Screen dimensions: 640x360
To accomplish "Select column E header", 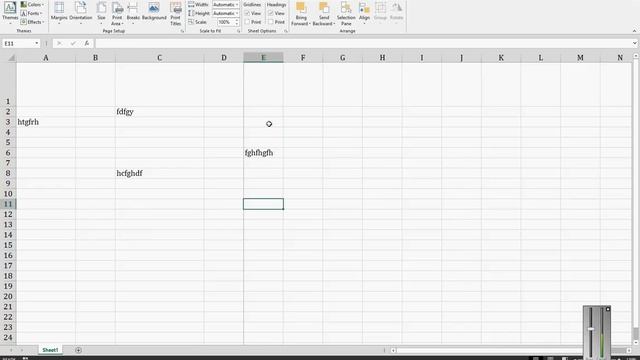I will click(263, 58).
